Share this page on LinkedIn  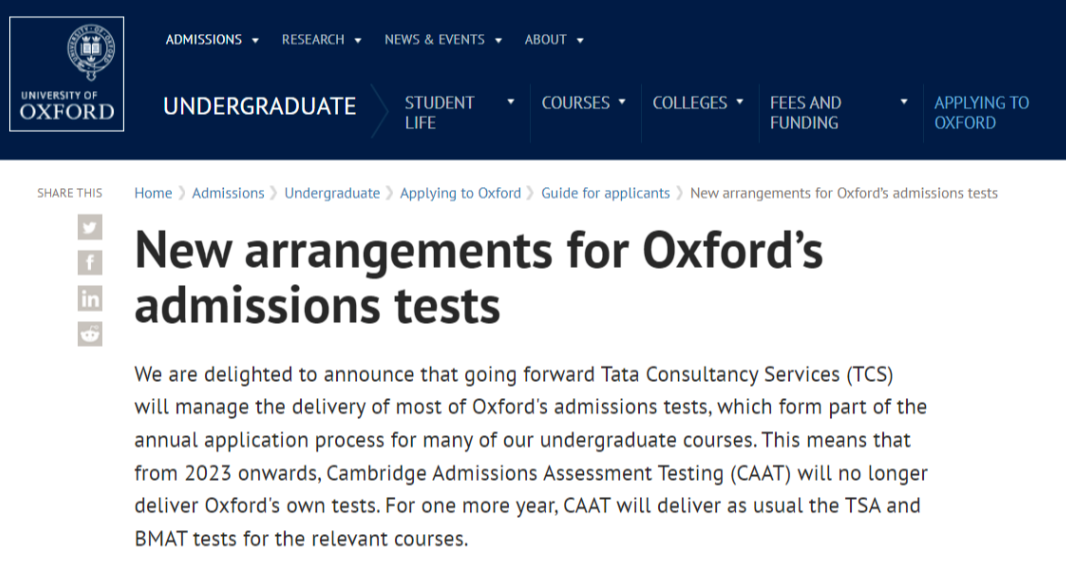pyautogui.click(x=90, y=298)
